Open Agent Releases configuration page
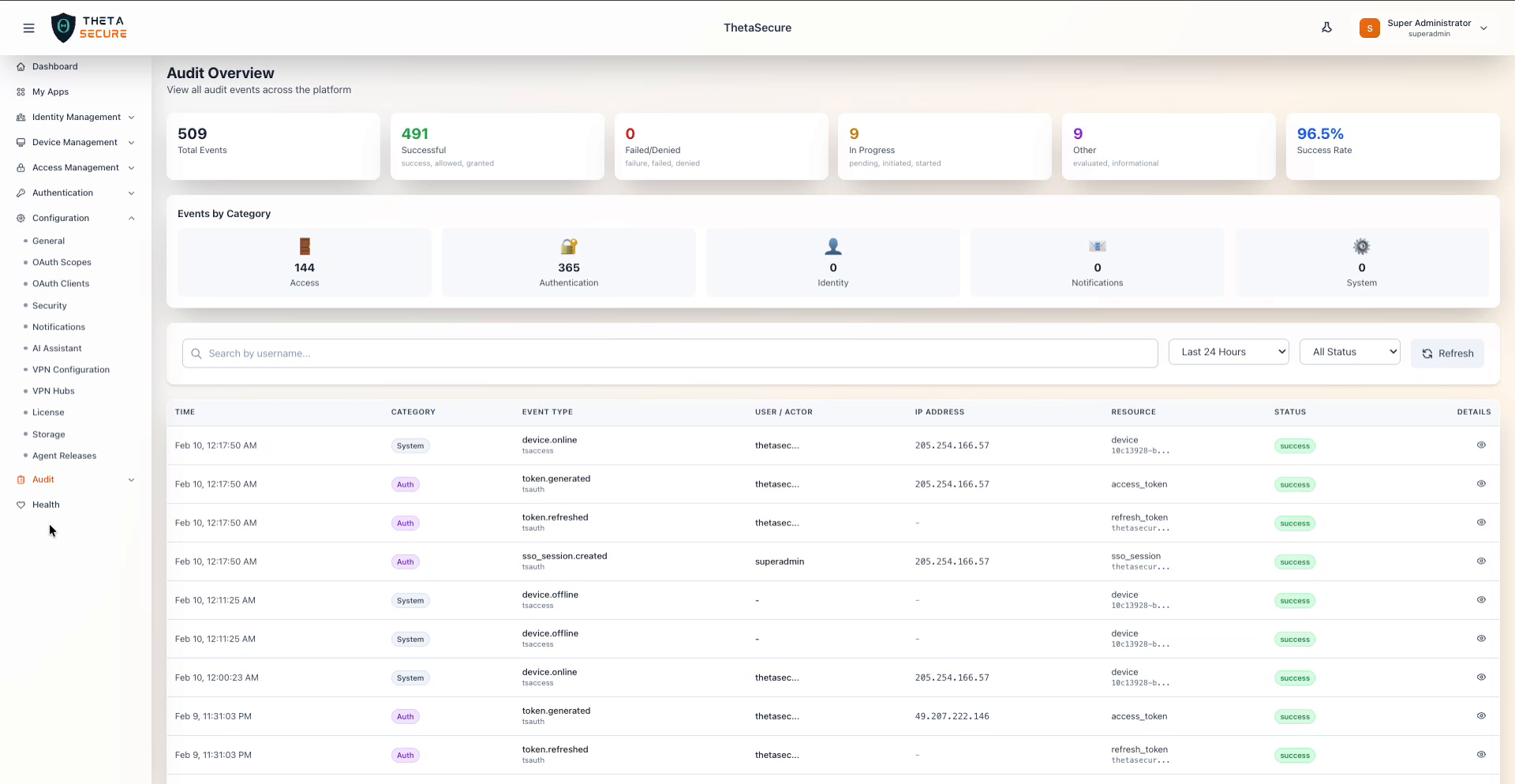Screen dimensions: 1515x784 (x=65, y=455)
